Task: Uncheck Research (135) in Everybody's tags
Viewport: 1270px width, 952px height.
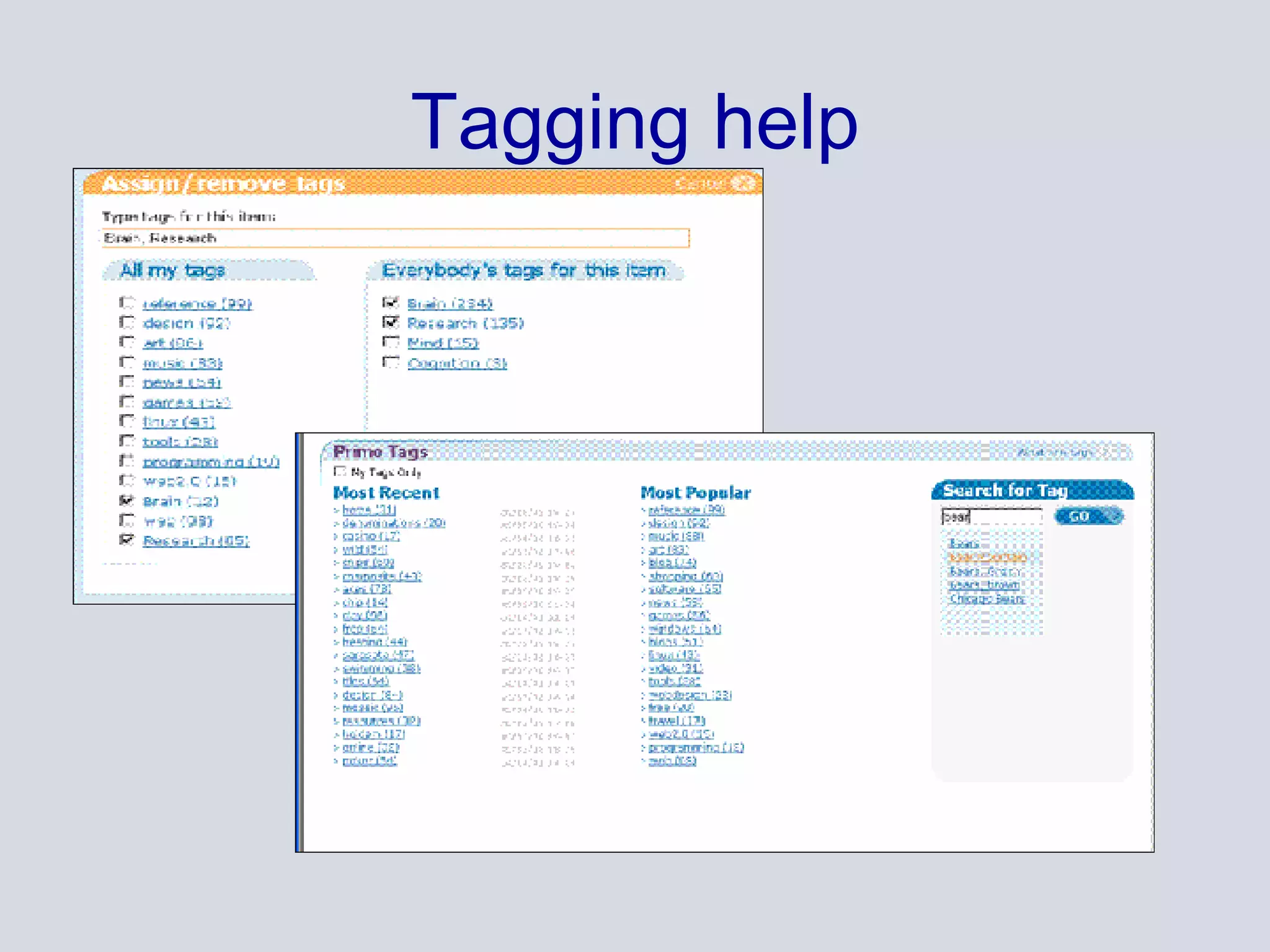Action: [x=391, y=322]
